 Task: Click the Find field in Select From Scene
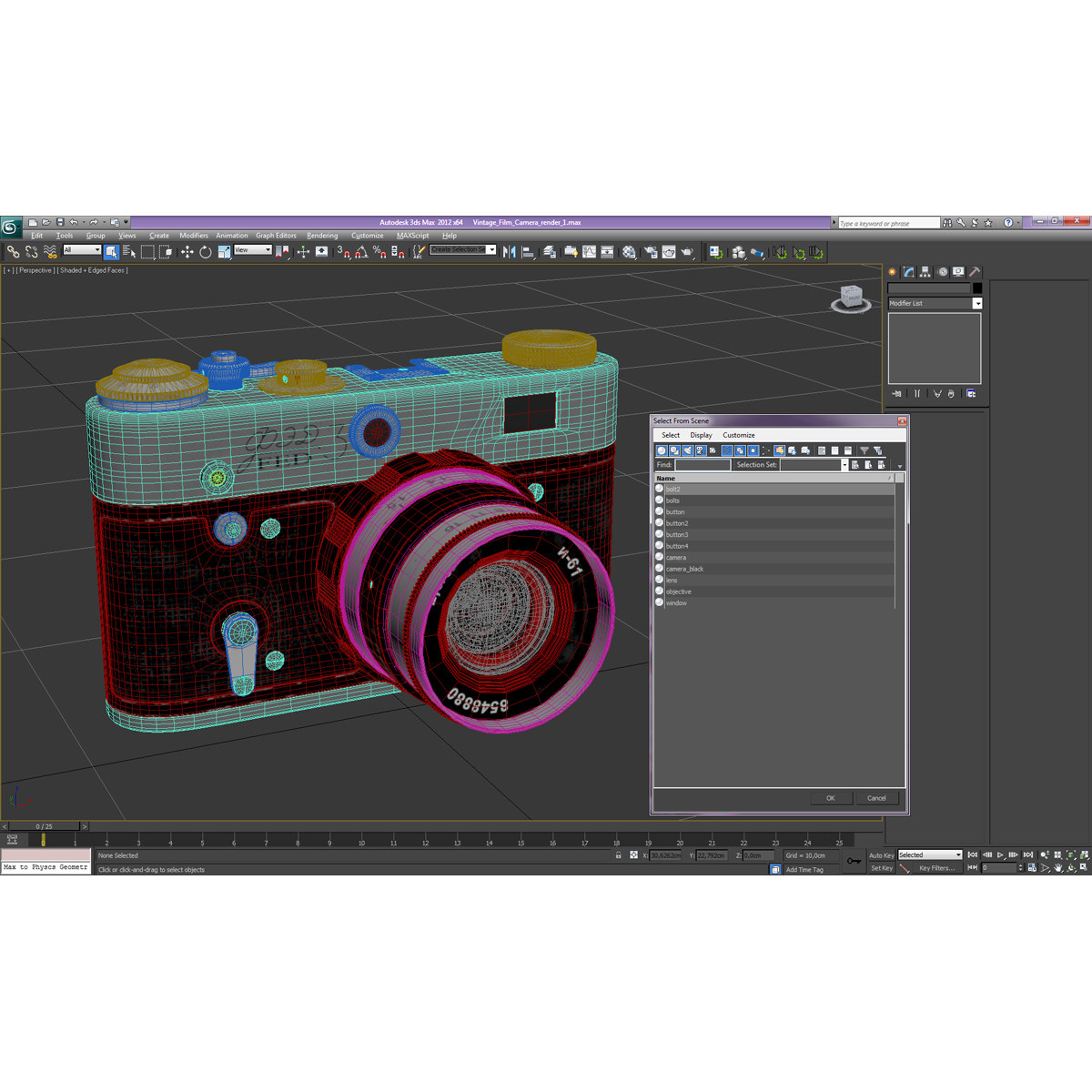coord(703,465)
